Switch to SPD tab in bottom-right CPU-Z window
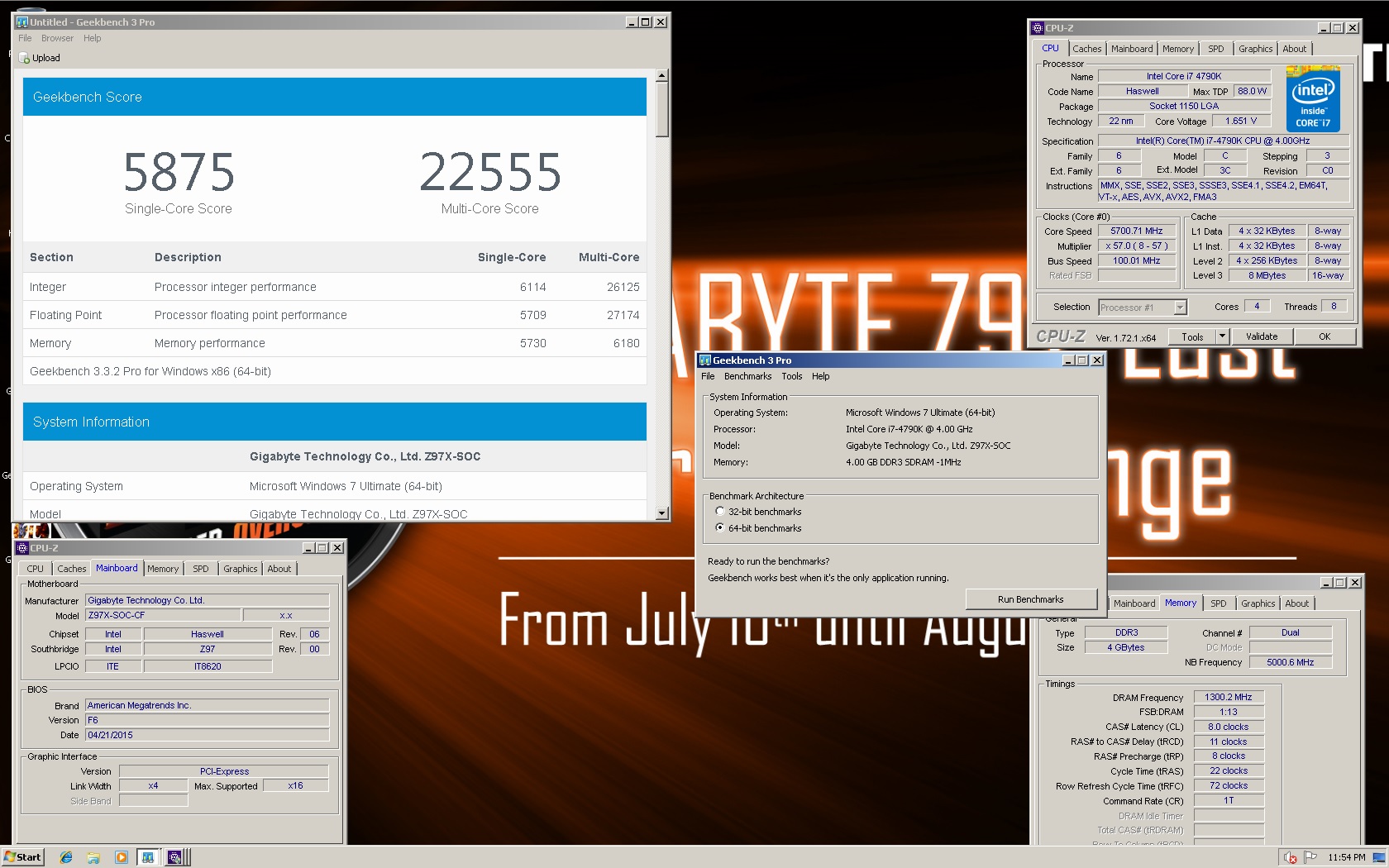Viewport: 1389px width, 868px height. point(1218,603)
